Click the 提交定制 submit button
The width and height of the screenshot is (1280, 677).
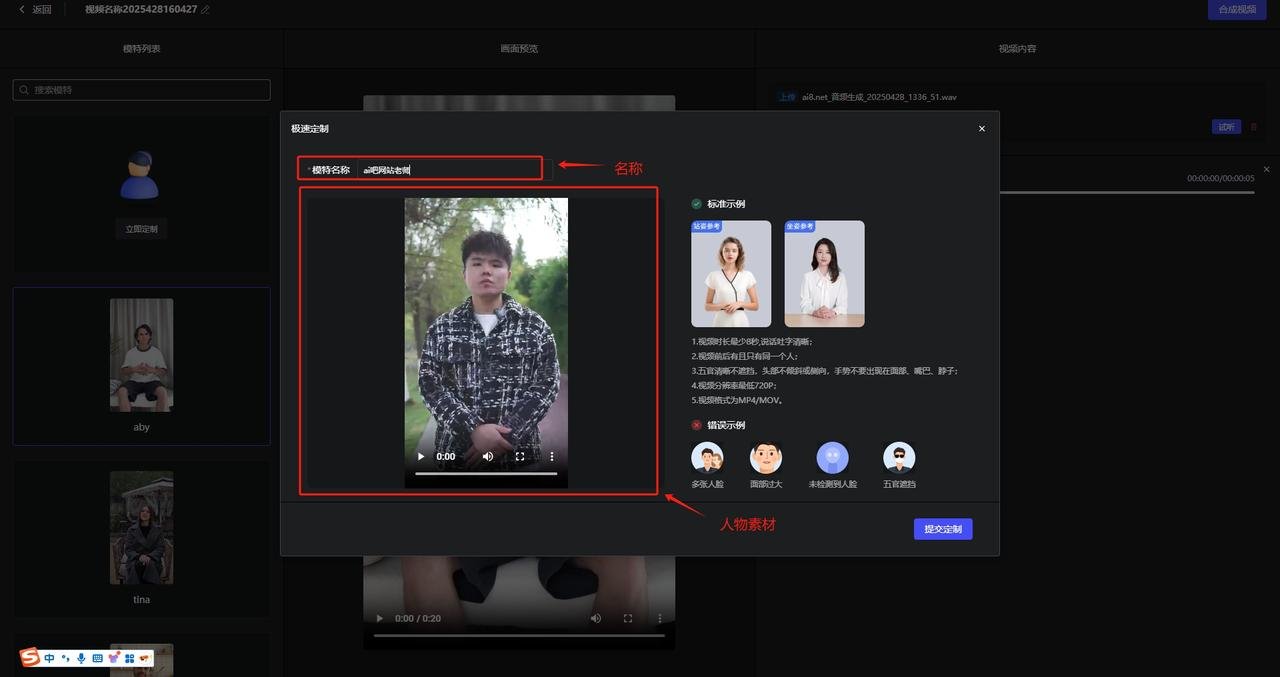942,528
